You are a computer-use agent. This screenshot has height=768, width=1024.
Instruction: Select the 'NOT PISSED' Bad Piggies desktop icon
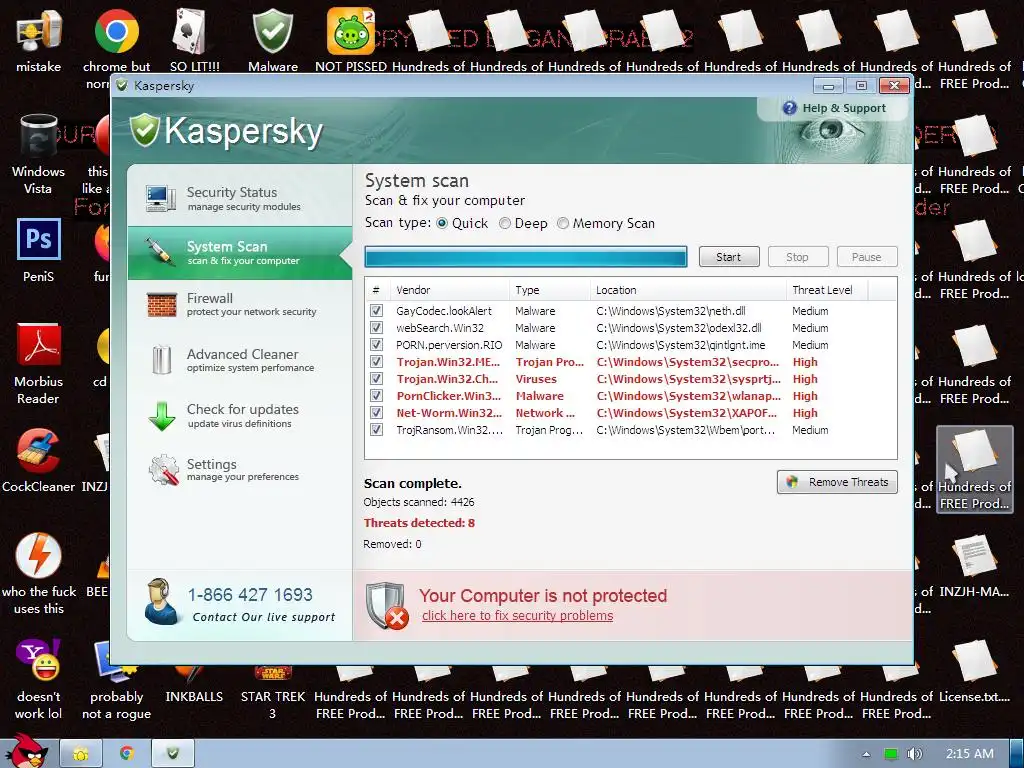[x=351, y=40]
